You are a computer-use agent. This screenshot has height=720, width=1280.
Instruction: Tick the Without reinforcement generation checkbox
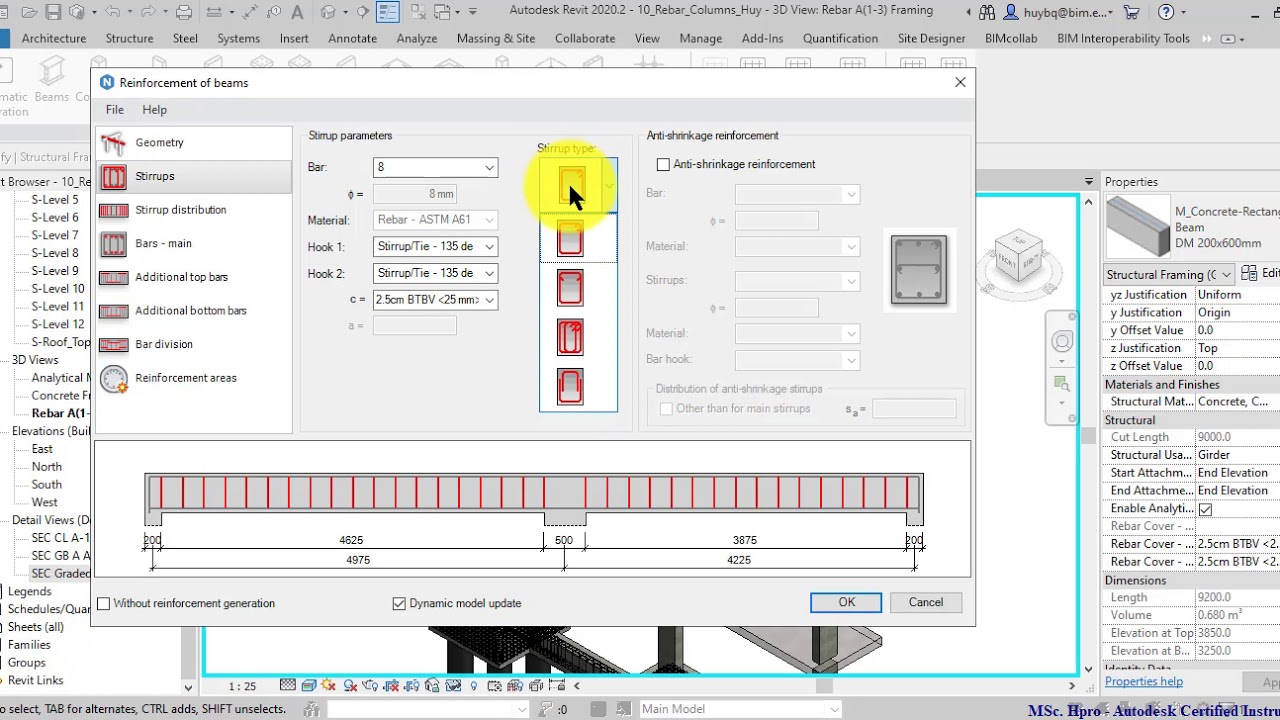104,604
